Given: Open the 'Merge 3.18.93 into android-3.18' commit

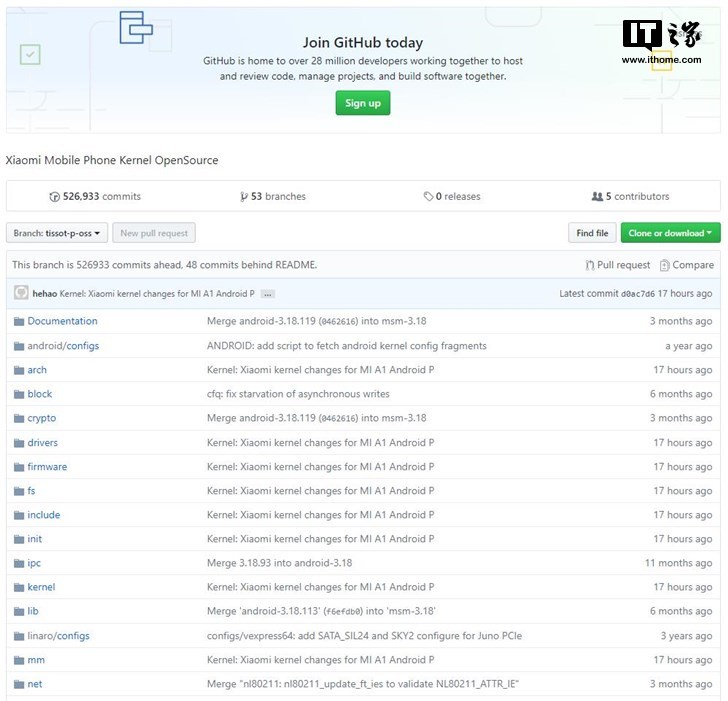Looking at the screenshot, I should point(280,563).
